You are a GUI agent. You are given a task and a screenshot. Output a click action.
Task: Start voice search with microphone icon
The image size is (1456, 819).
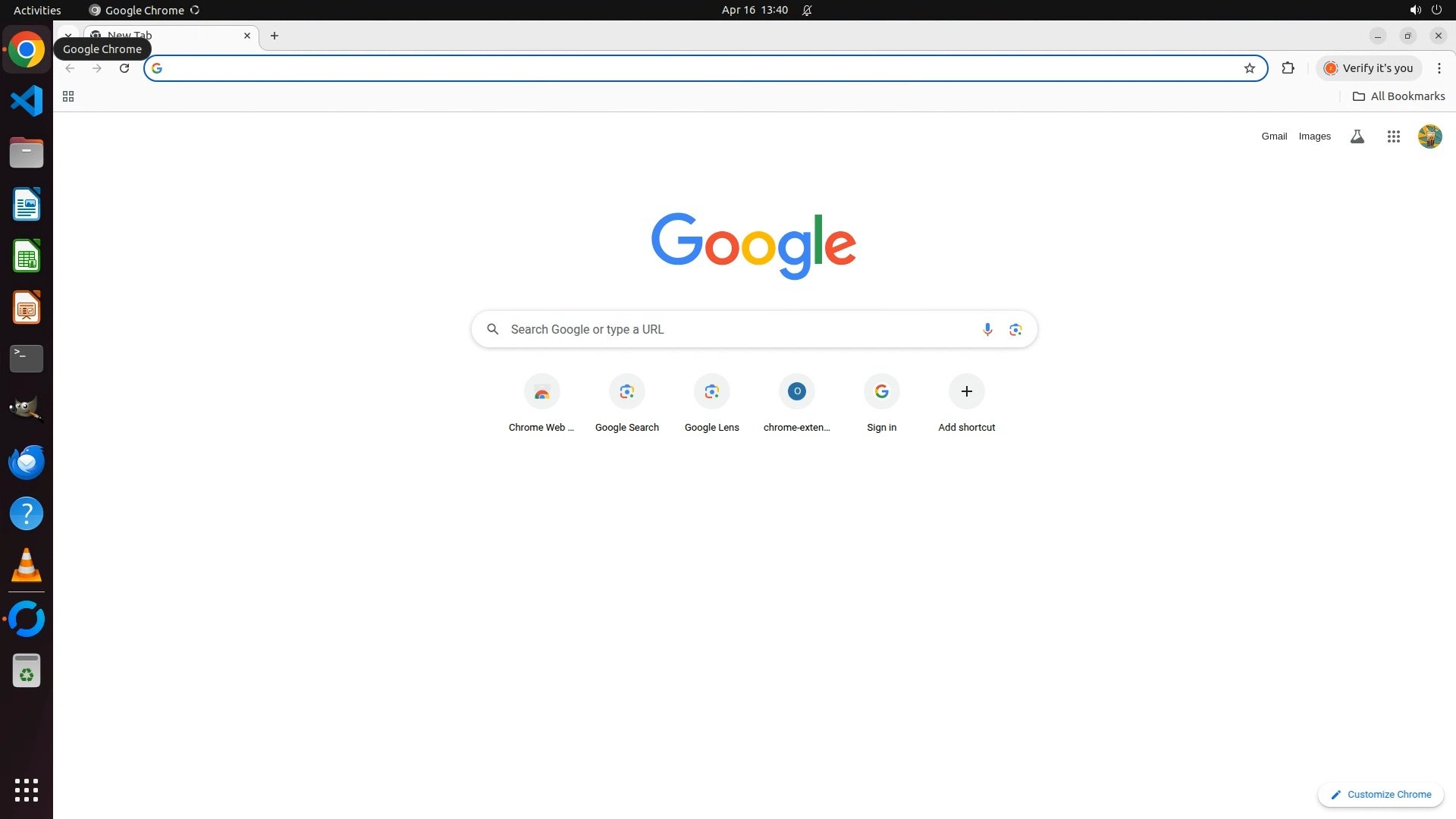pos(987,329)
